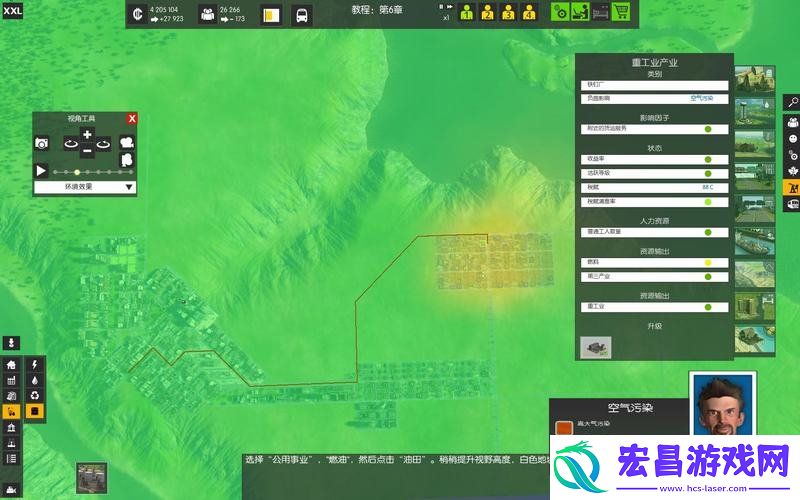
Task: Select speed level 4 yellow figure
Action: (x=529, y=12)
